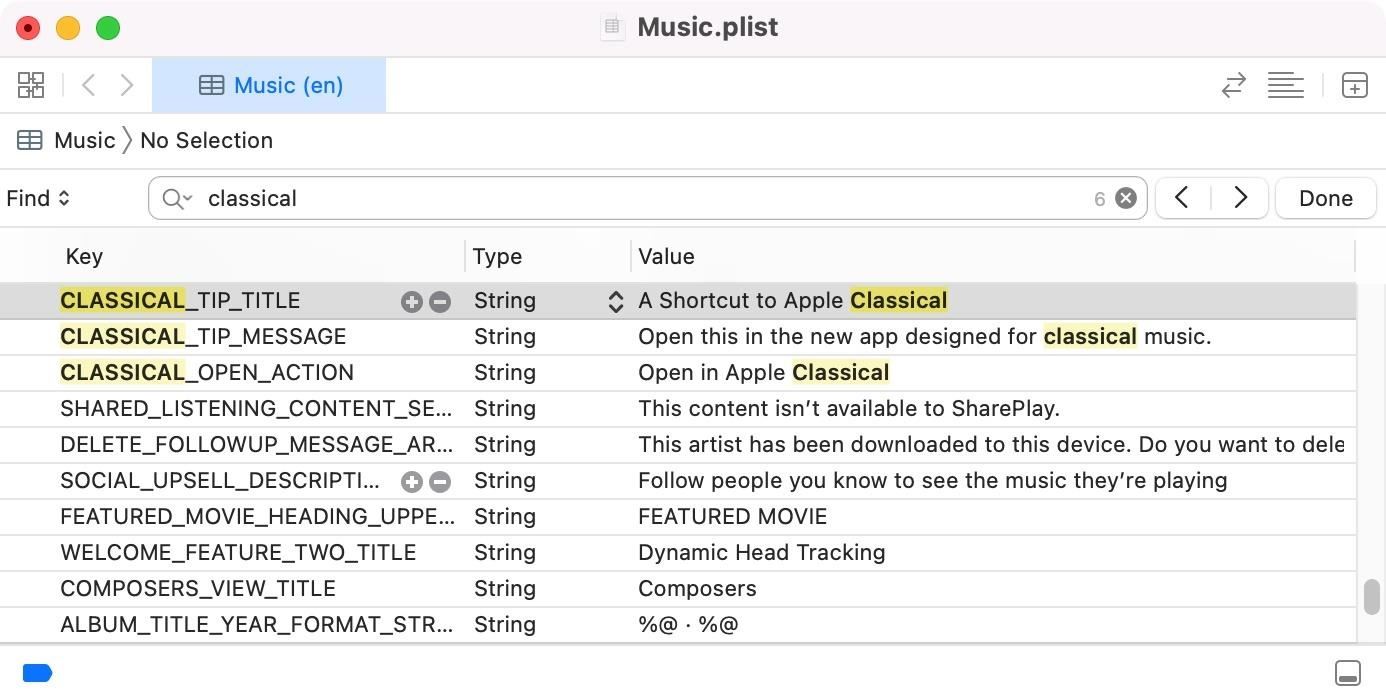Click the Key column header
1386x700 pixels.
[84, 256]
